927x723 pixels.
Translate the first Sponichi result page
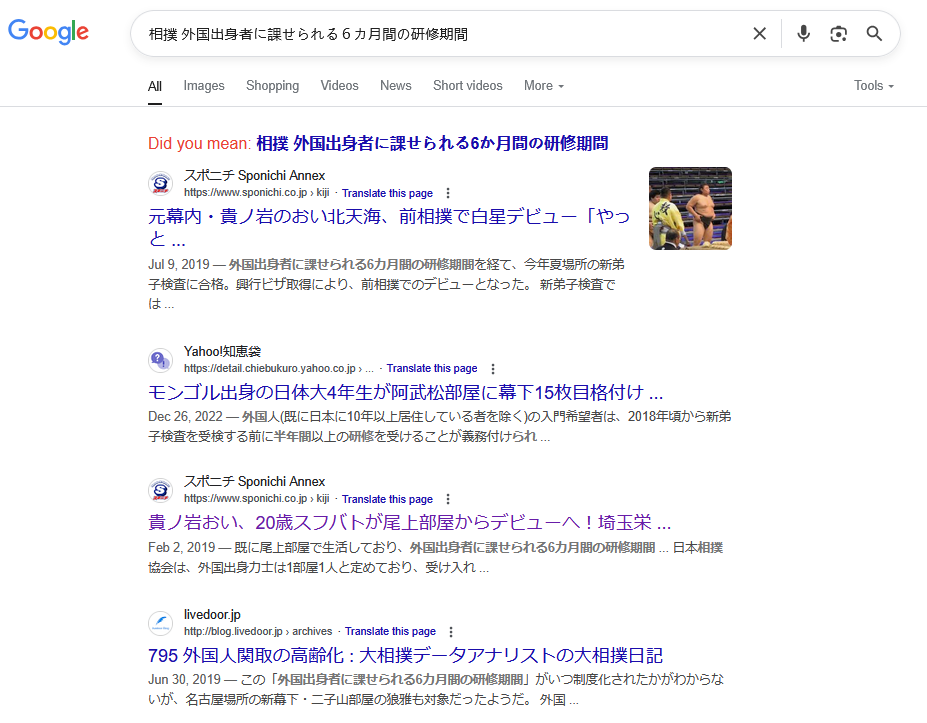[387, 193]
